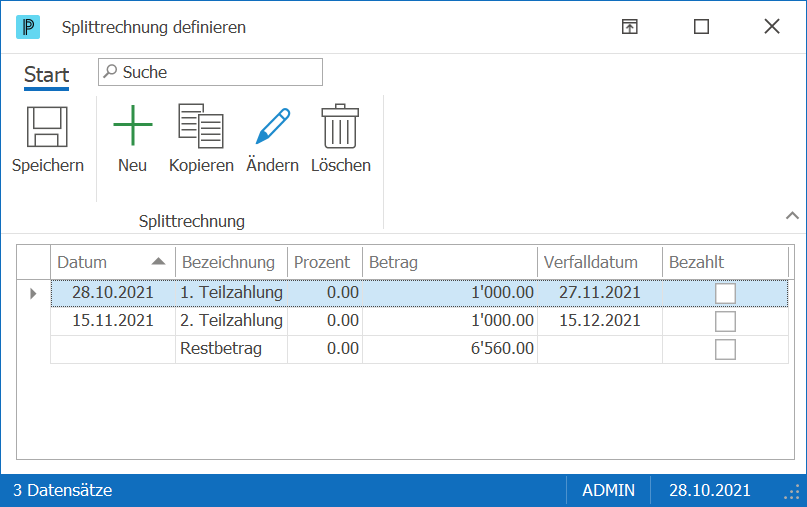Collapse the ribbon with the chevron
Image resolution: width=807 pixels, height=507 pixels.
click(792, 216)
